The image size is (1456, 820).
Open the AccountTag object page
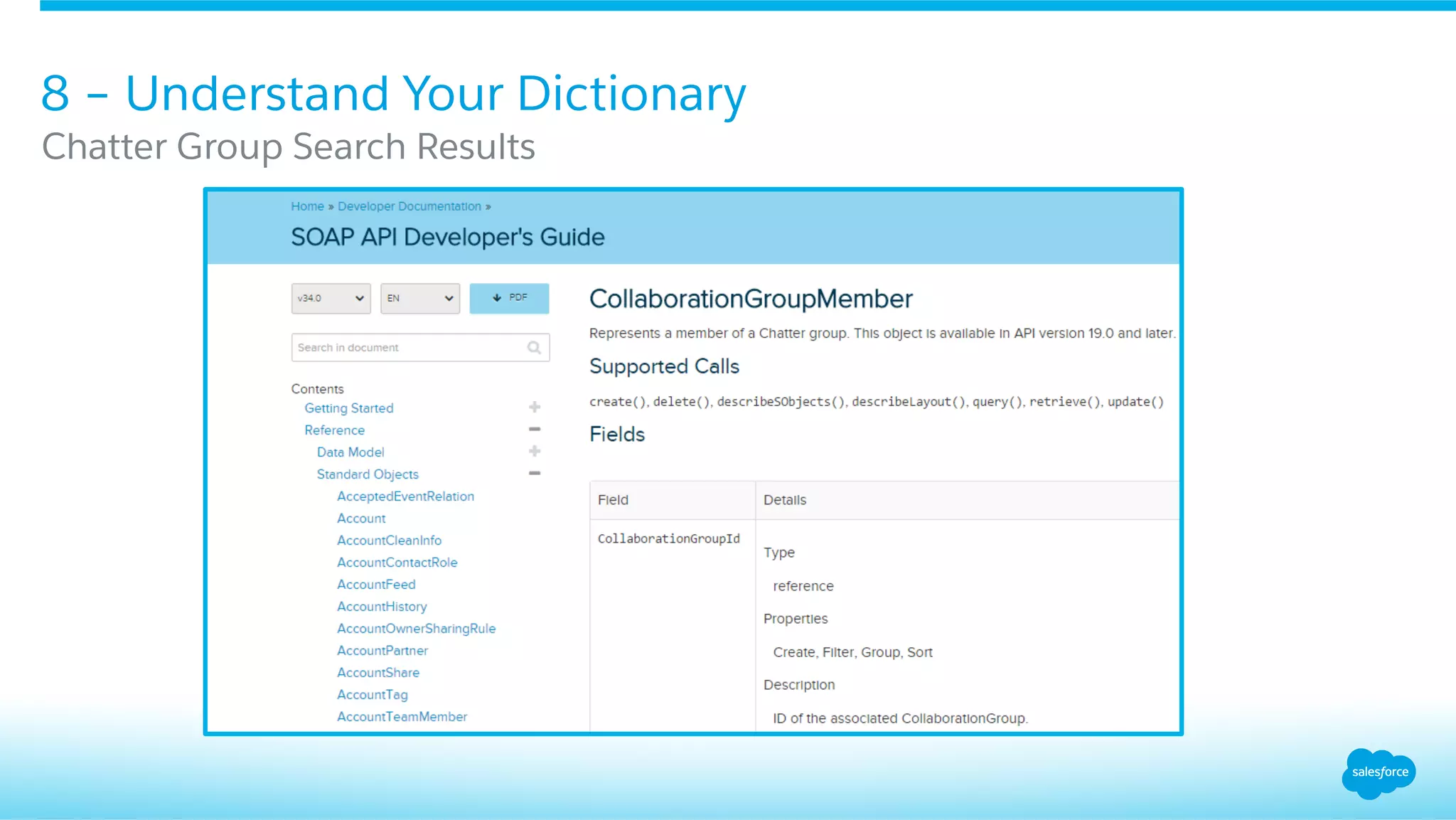(x=373, y=695)
